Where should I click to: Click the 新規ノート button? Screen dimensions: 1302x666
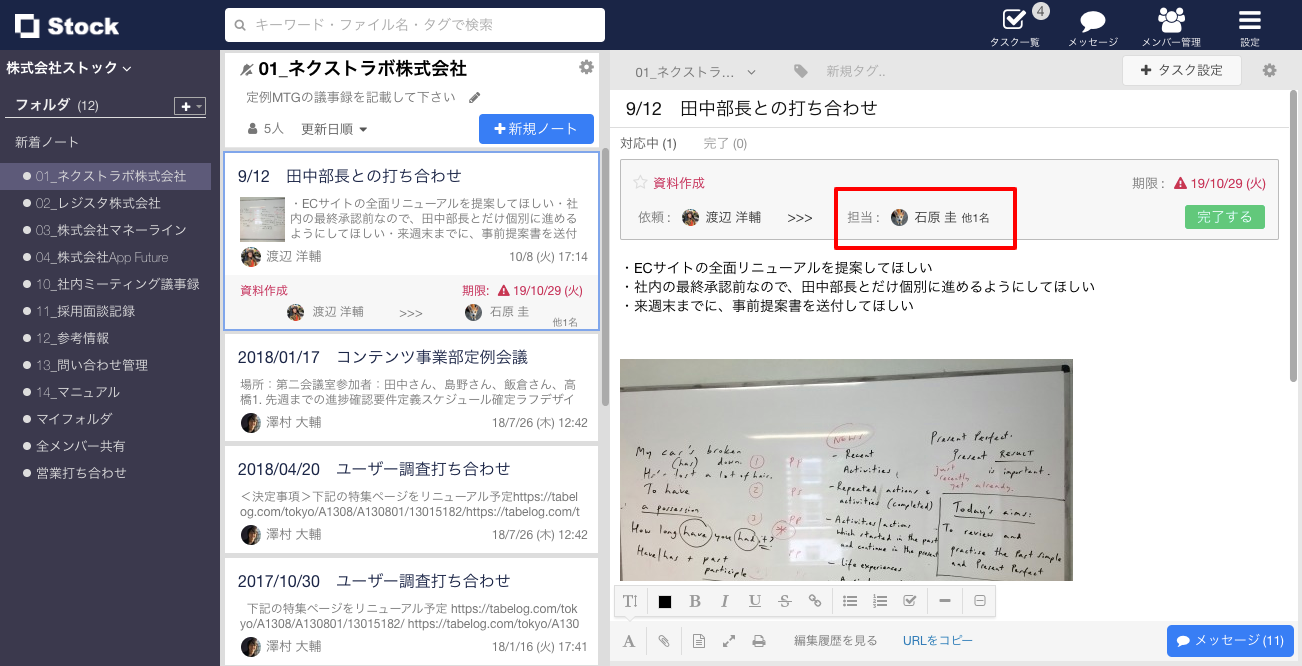[536, 128]
